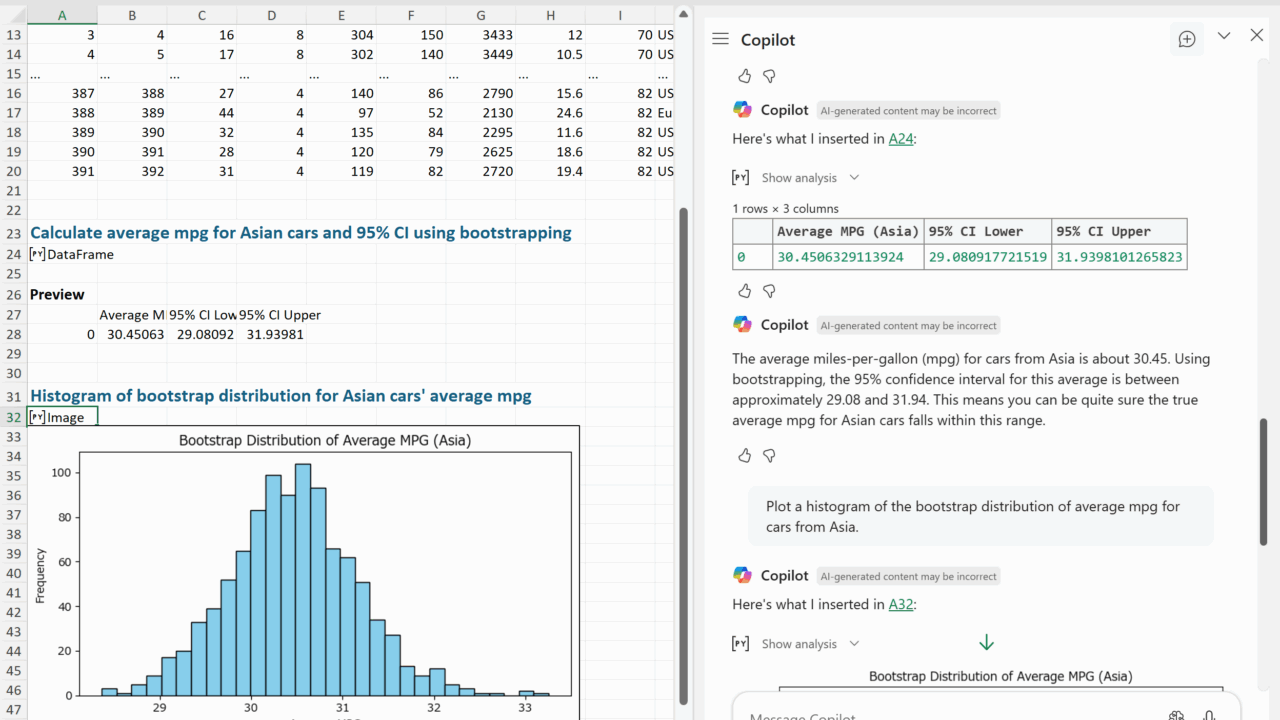This screenshot has height=720, width=1280.
Task: Close the Copilot pane
Action: [x=1257, y=36]
